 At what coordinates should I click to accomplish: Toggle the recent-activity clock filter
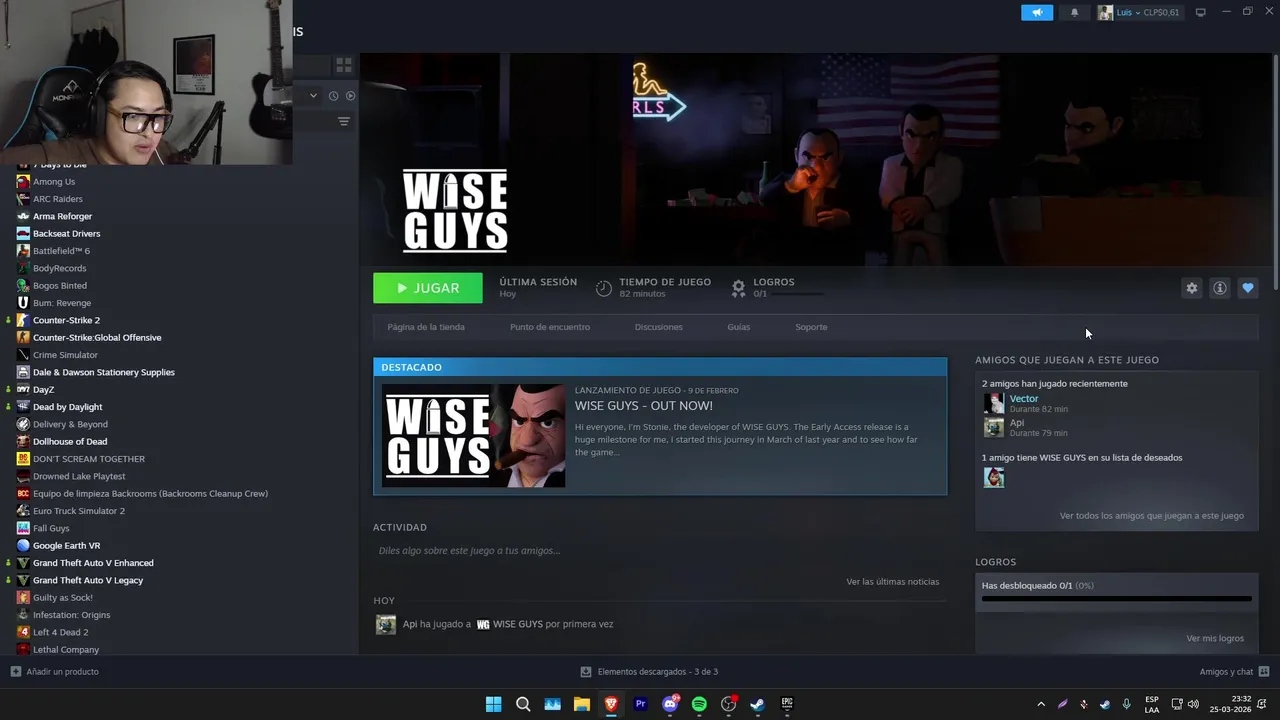[333, 96]
